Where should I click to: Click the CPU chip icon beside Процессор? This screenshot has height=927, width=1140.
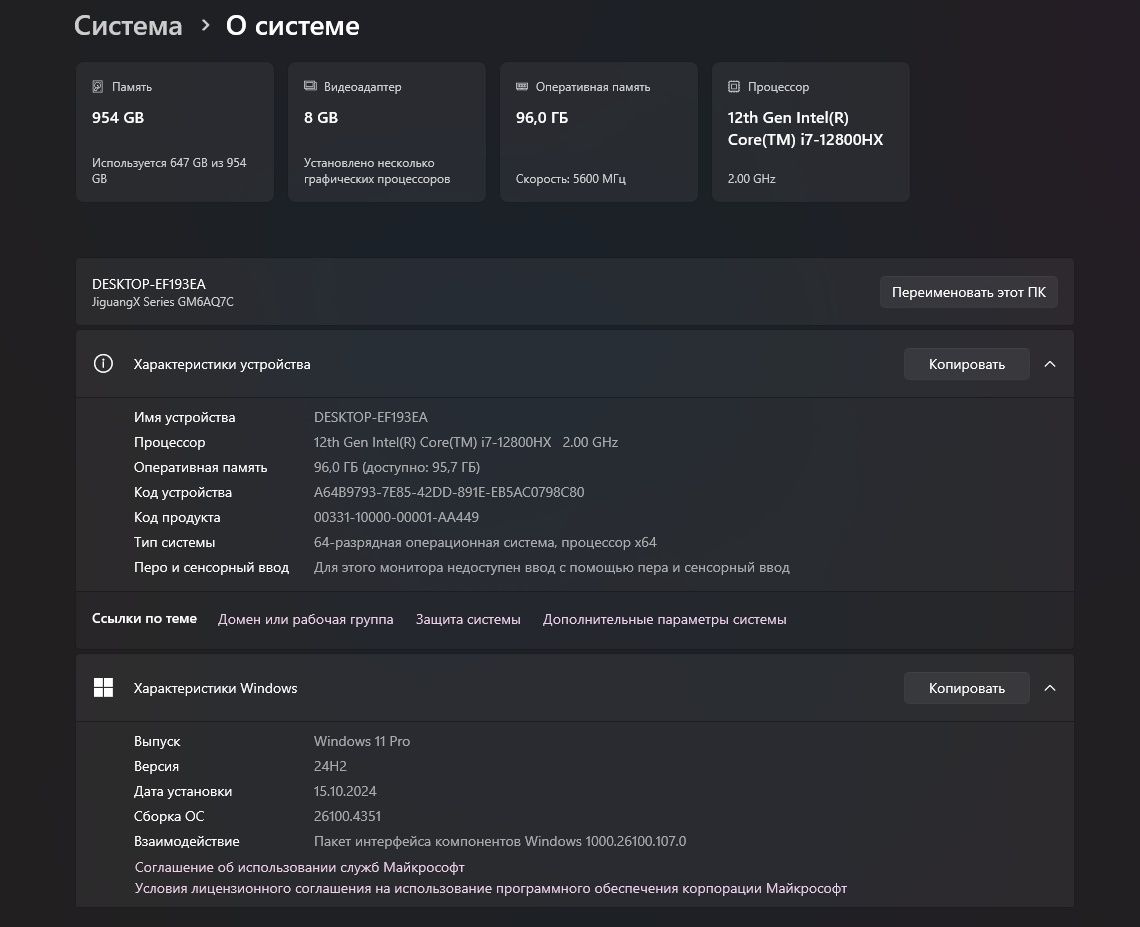tap(734, 87)
